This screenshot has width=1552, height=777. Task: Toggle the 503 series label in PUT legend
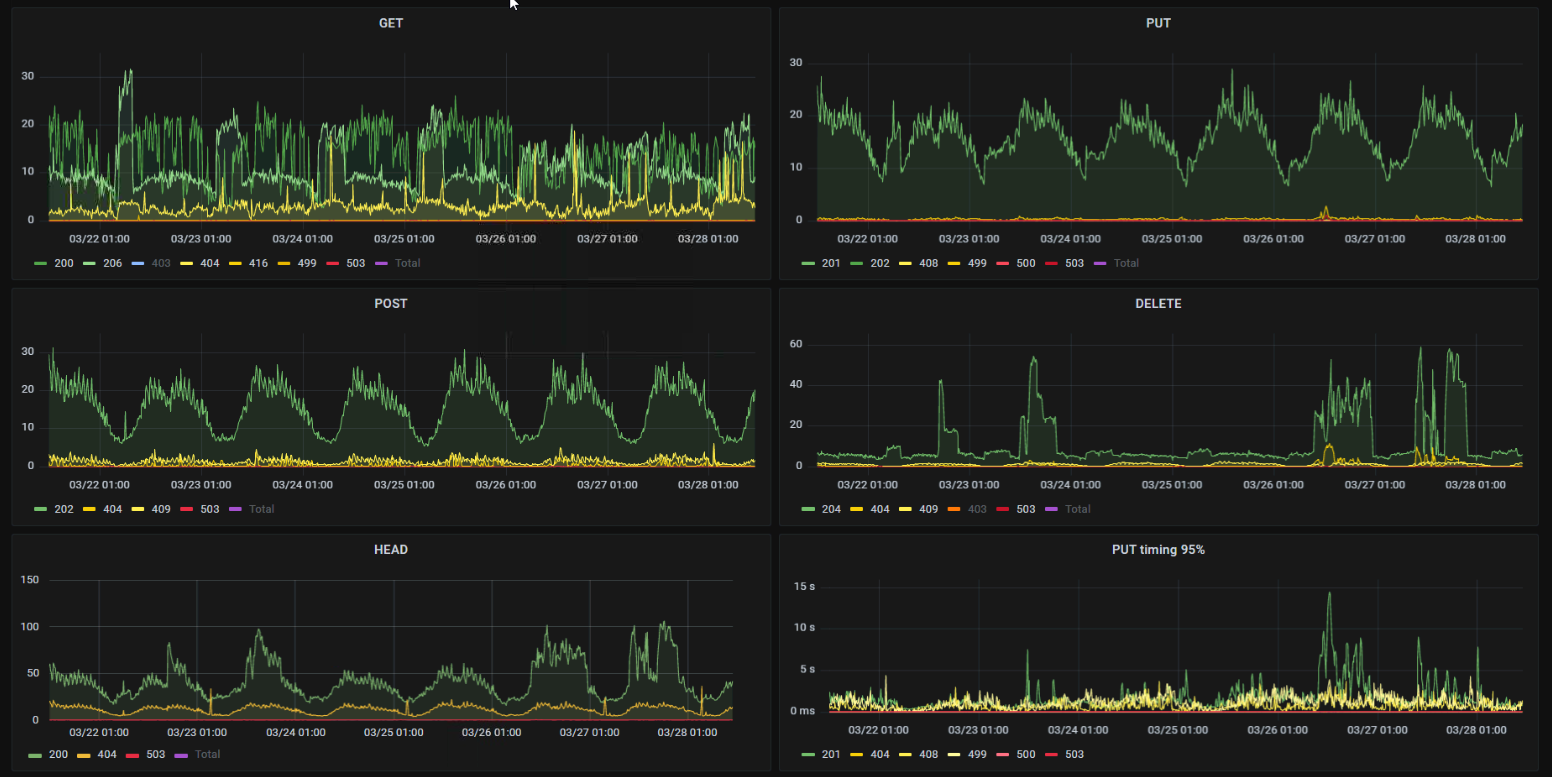click(x=1074, y=263)
